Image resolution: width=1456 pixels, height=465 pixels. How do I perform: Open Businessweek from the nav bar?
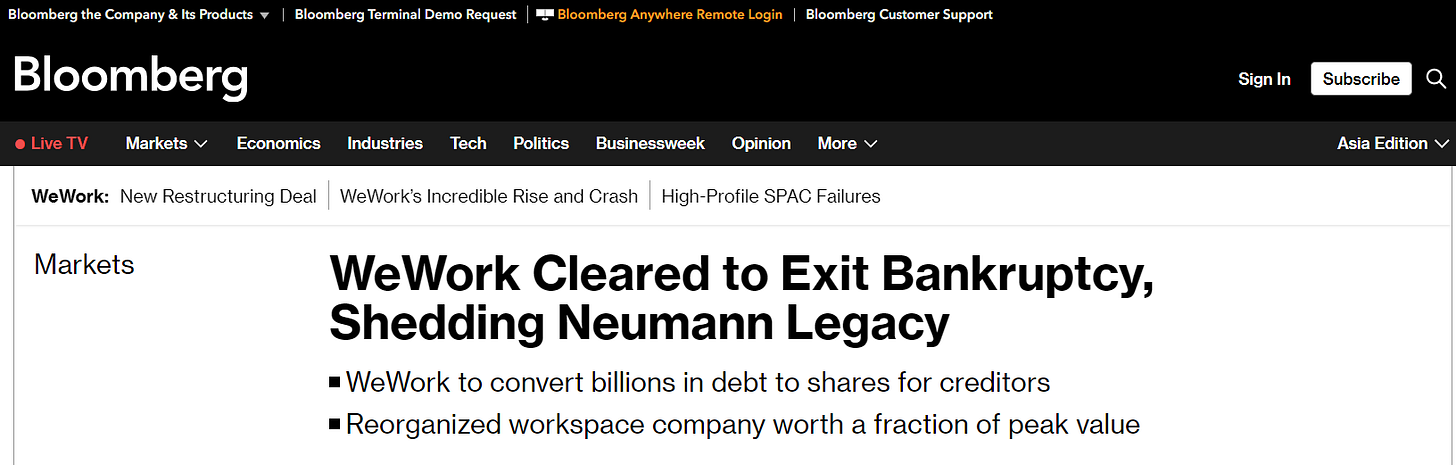coord(650,143)
